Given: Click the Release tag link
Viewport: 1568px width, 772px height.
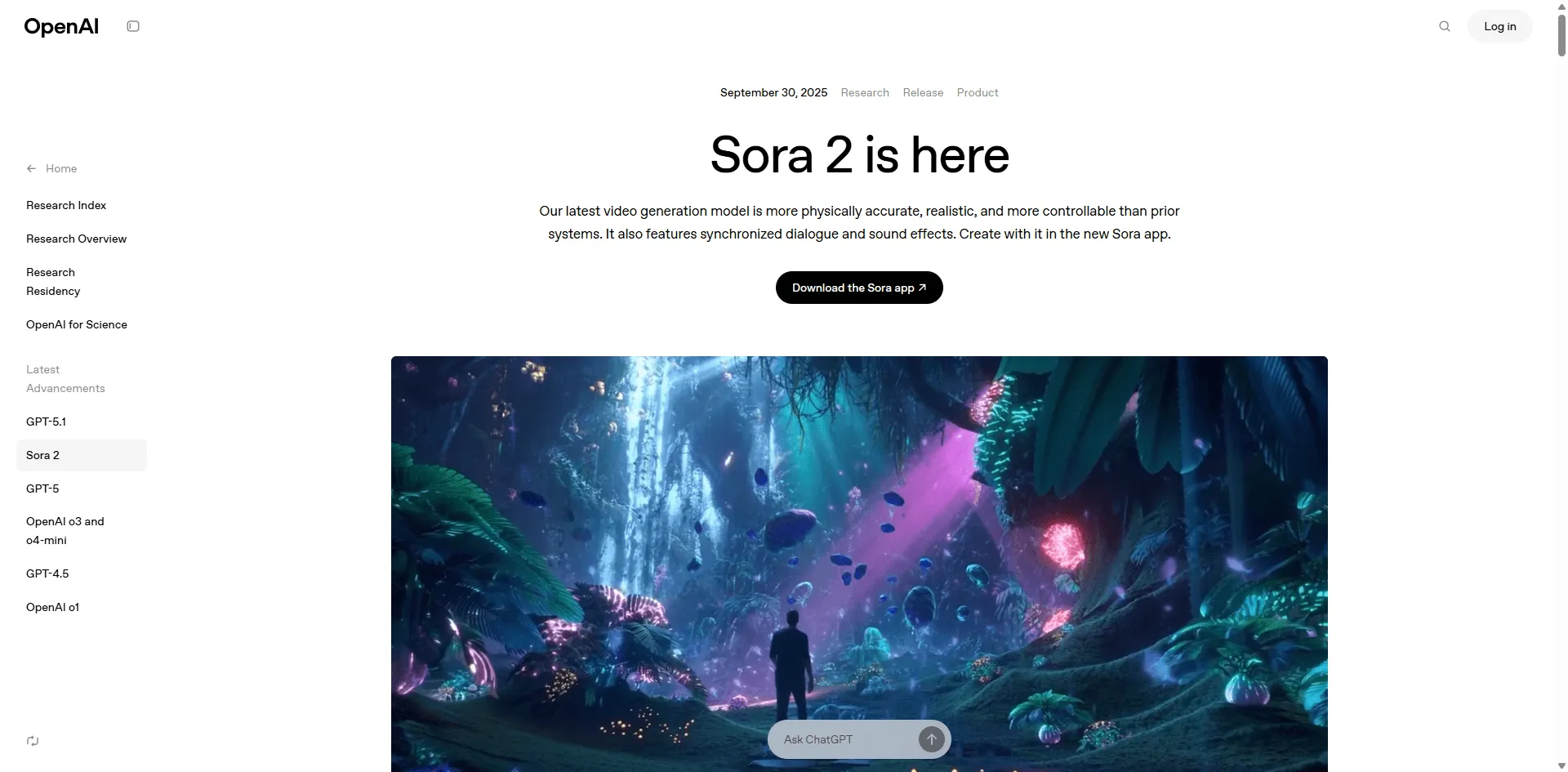Looking at the screenshot, I should pos(923,92).
